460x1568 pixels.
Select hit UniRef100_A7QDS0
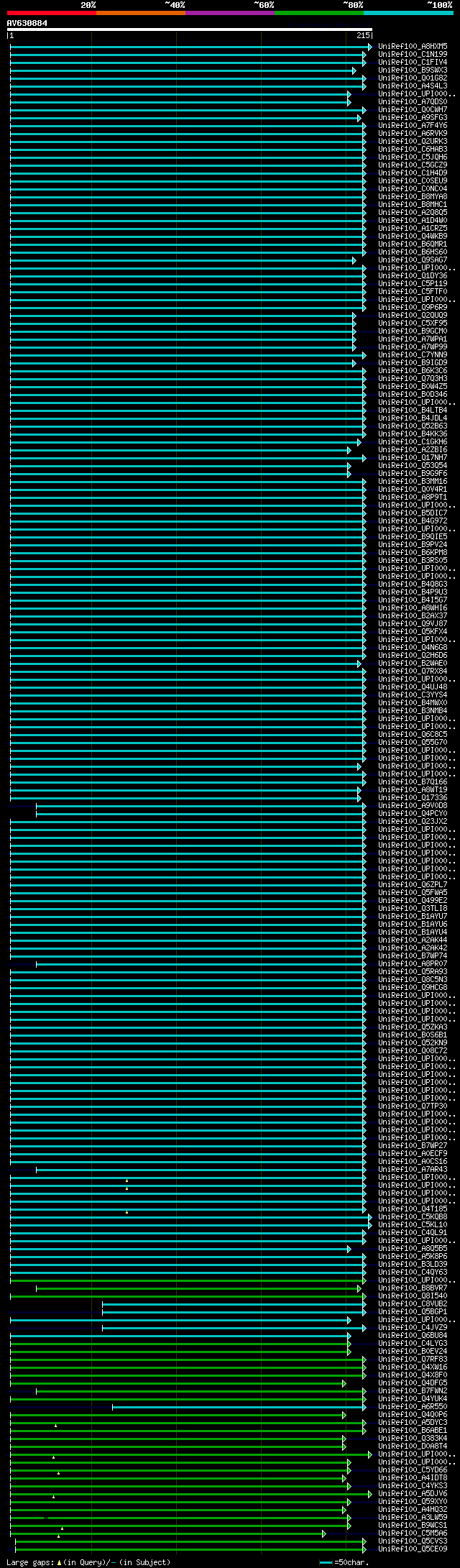[413, 101]
